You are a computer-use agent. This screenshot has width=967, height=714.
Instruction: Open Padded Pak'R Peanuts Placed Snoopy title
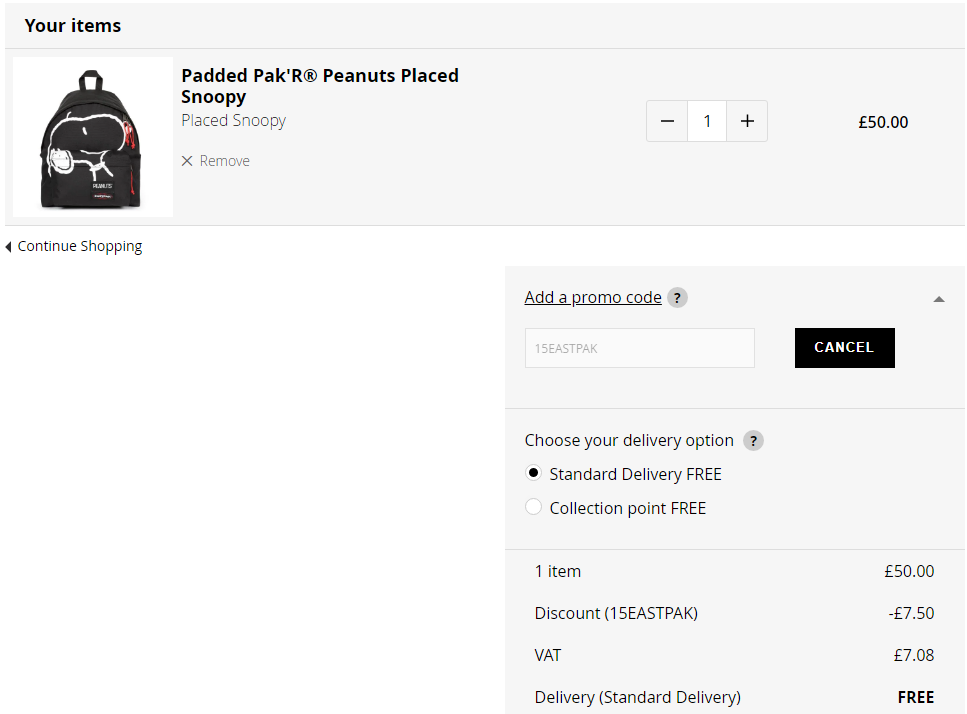(x=319, y=86)
